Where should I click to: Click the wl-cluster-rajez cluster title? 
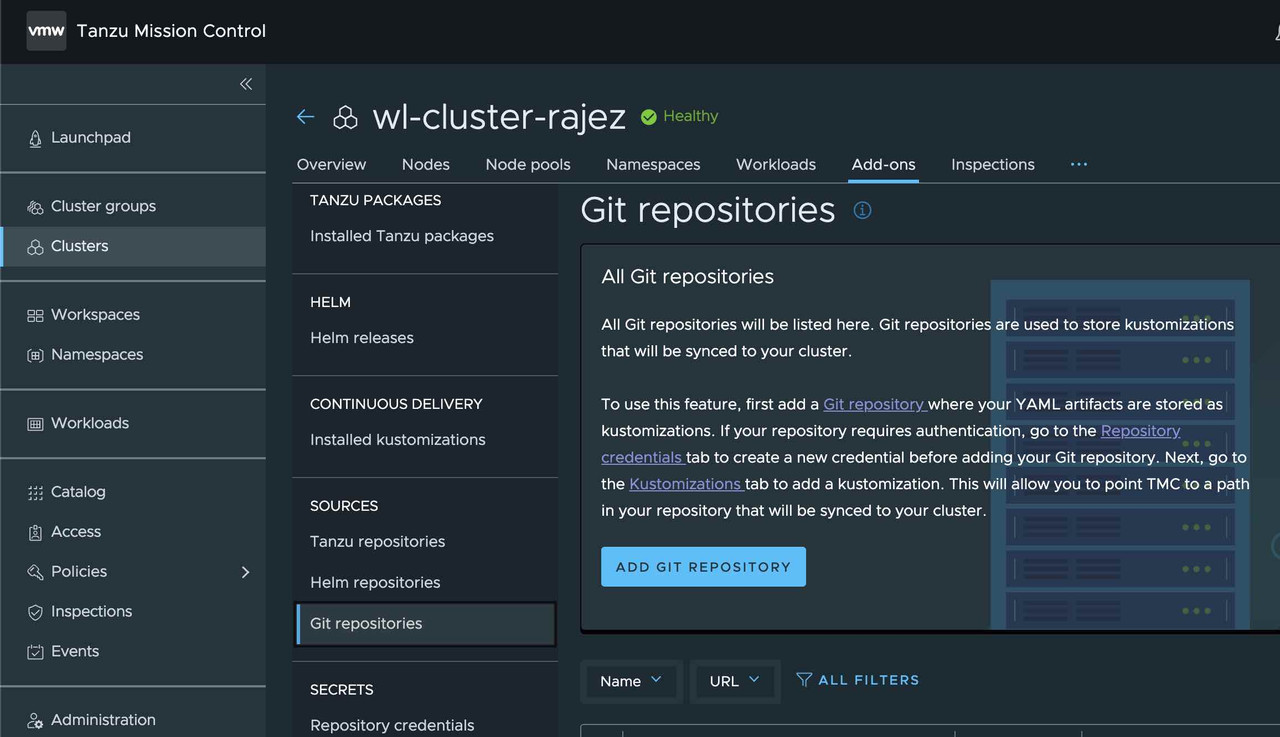point(499,117)
